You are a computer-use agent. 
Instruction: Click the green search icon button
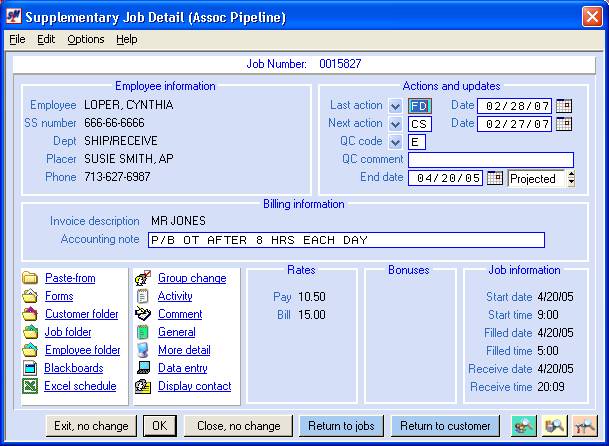[x=524, y=426]
